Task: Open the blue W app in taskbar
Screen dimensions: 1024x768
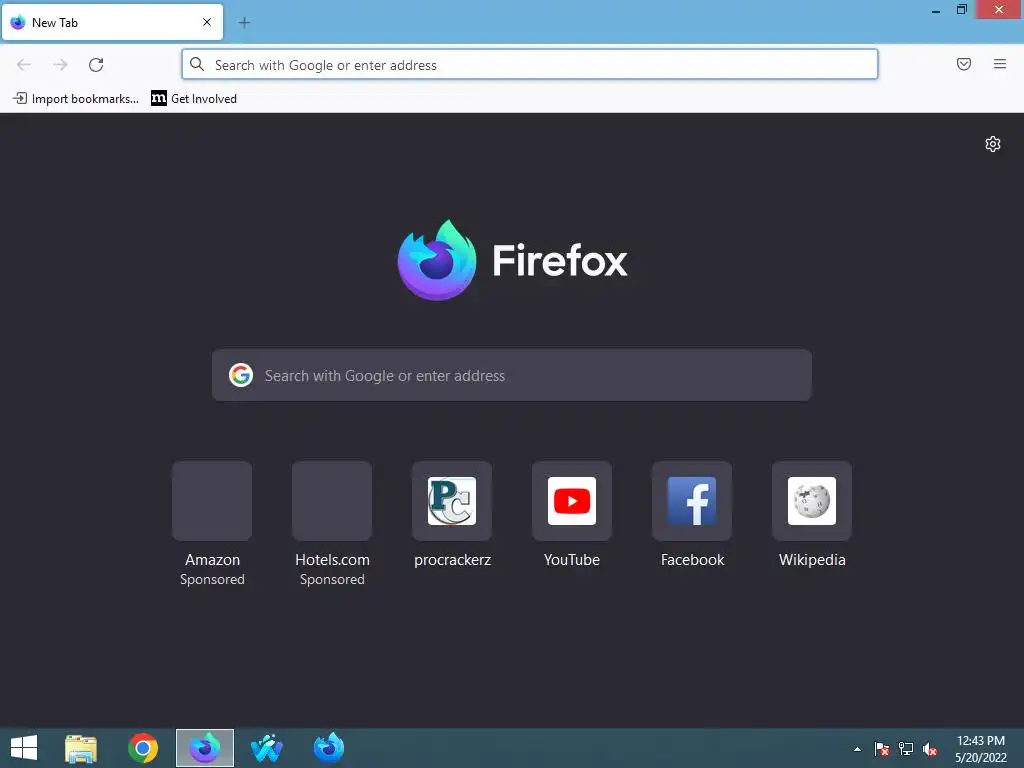Action: 266,748
